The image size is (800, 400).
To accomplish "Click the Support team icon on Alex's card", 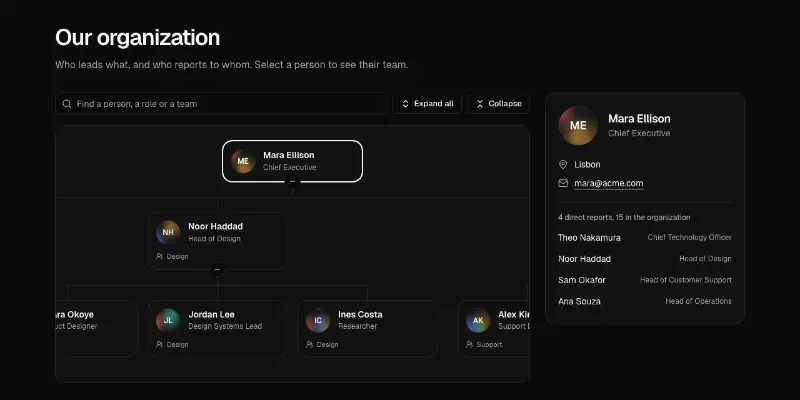I will tap(469, 344).
